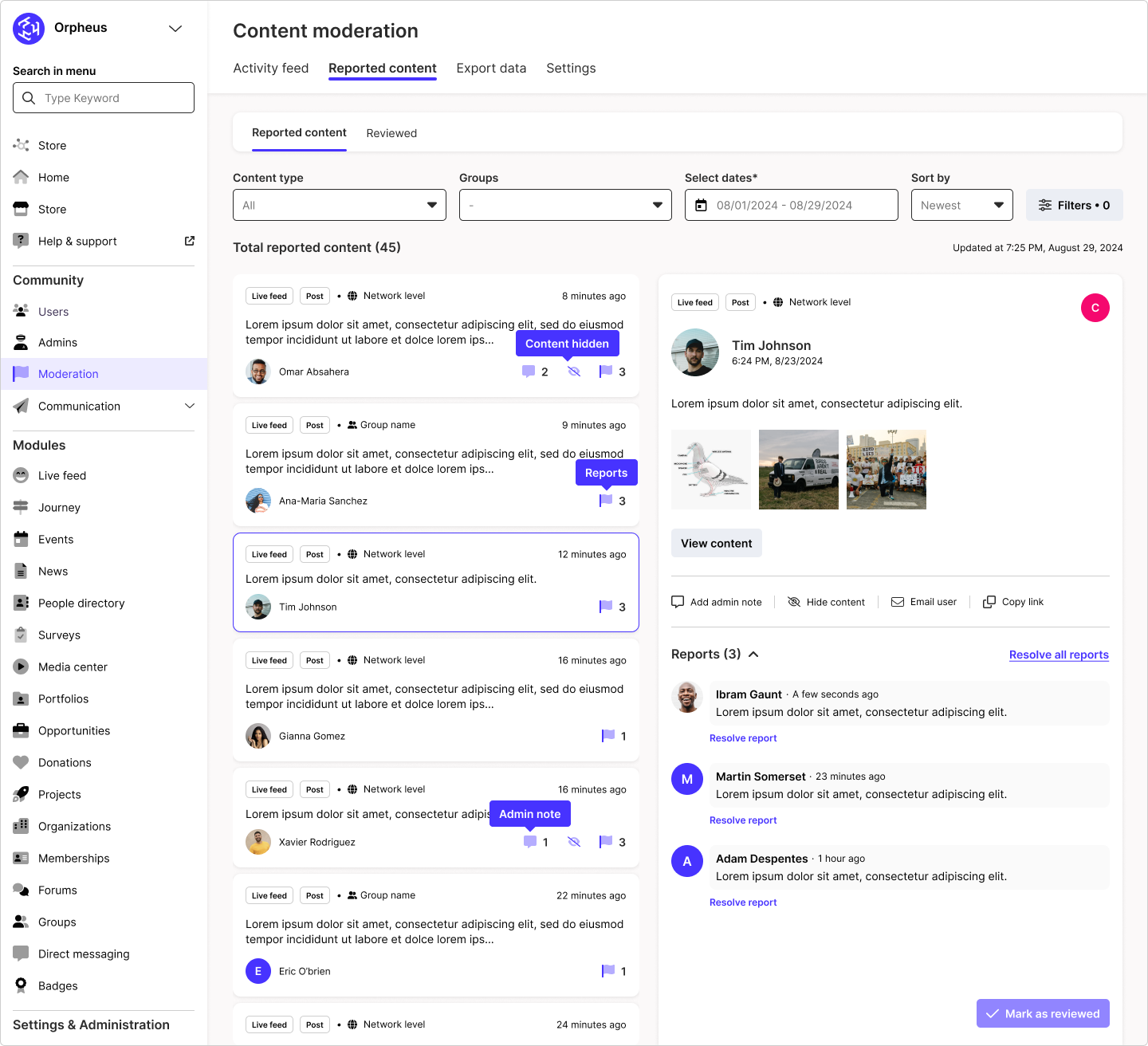1148x1046 pixels.
Task: Open Tim Johnson's profile avatar in detail panel
Action: coord(695,352)
